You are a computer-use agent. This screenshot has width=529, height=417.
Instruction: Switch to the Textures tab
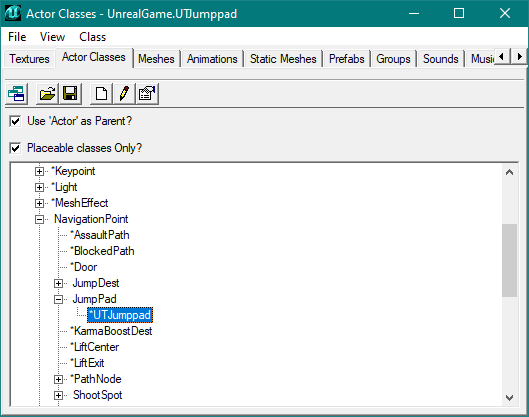click(29, 59)
